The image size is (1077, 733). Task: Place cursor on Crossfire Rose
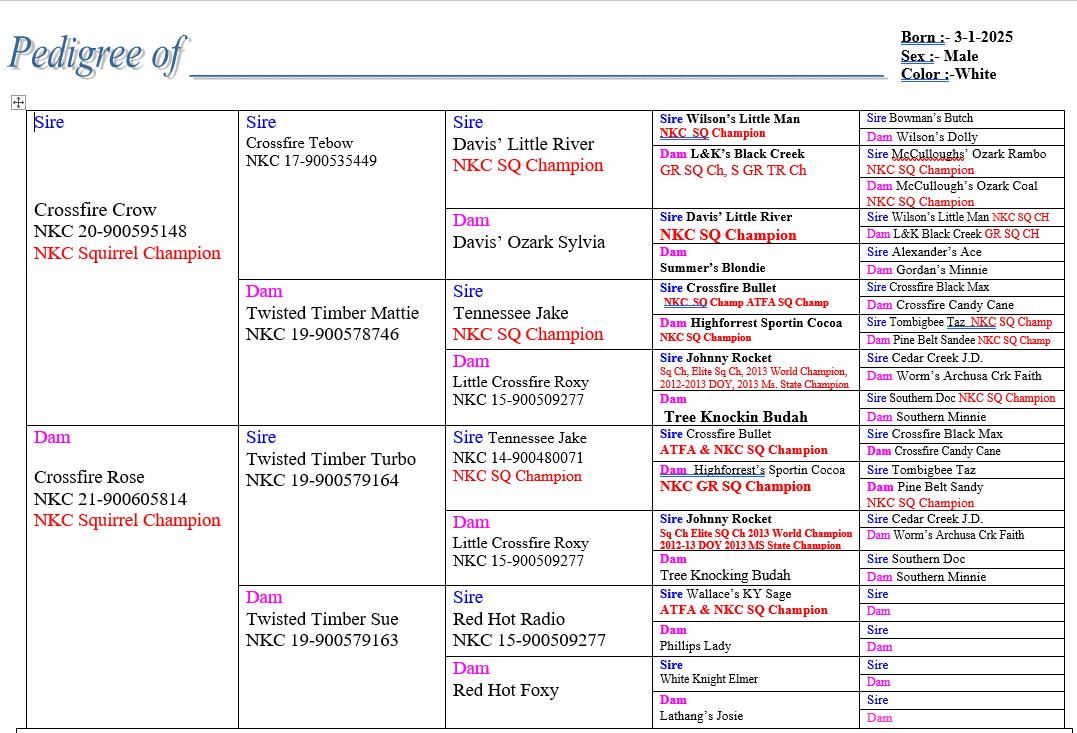pyautogui.click(x=89, y=478)
